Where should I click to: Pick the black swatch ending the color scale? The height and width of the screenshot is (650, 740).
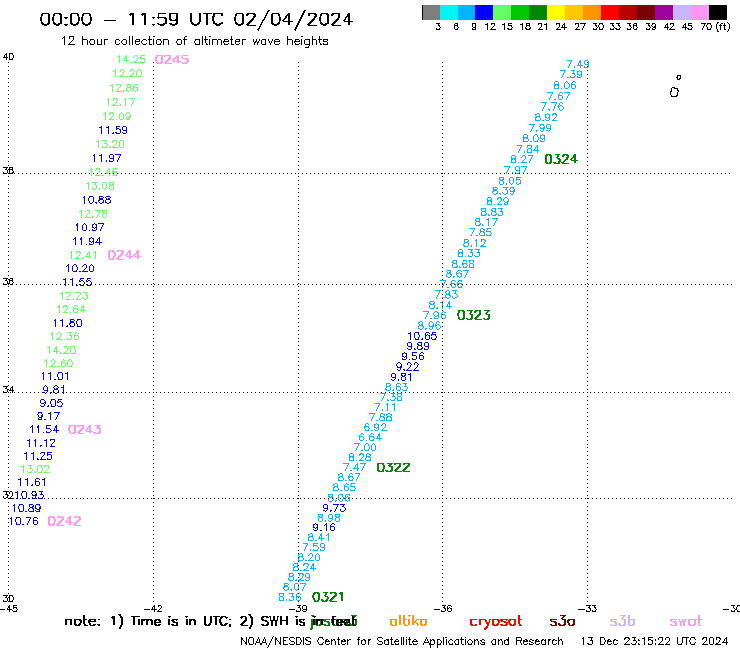pyautogui.click(x=718, y=12)
